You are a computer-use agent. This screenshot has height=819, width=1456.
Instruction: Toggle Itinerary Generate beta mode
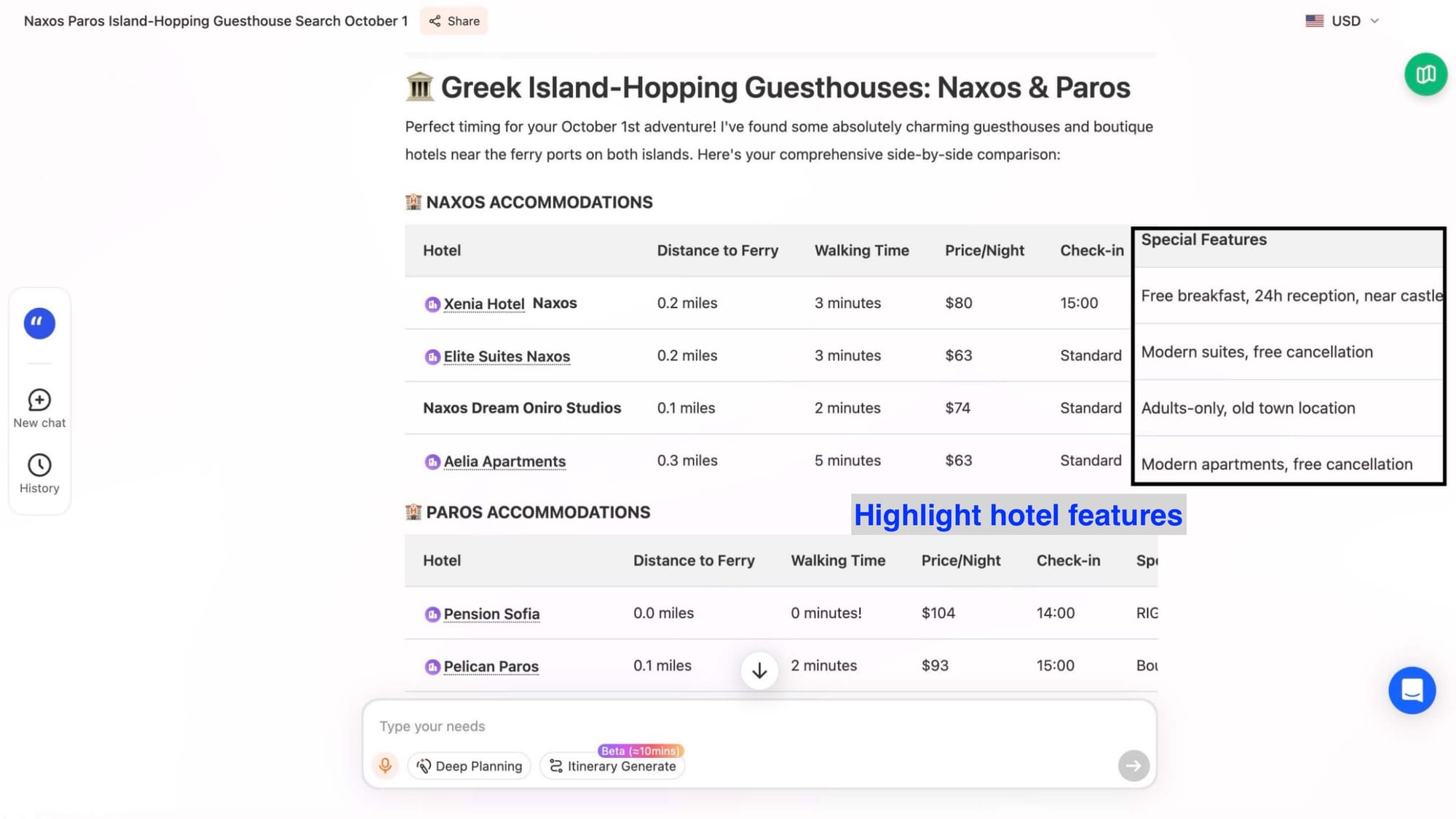pos(612,766)
